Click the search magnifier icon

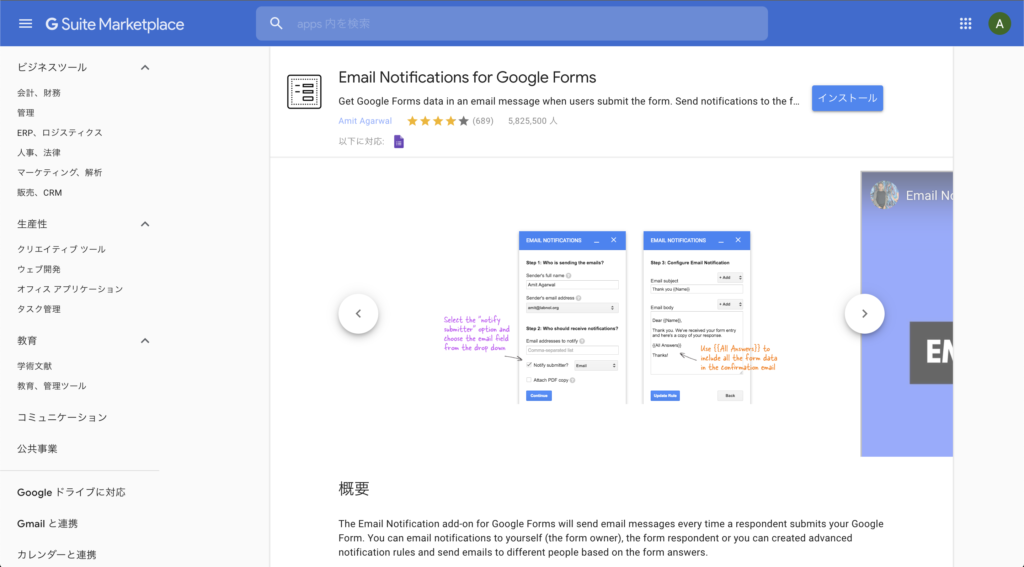(276, 24)
